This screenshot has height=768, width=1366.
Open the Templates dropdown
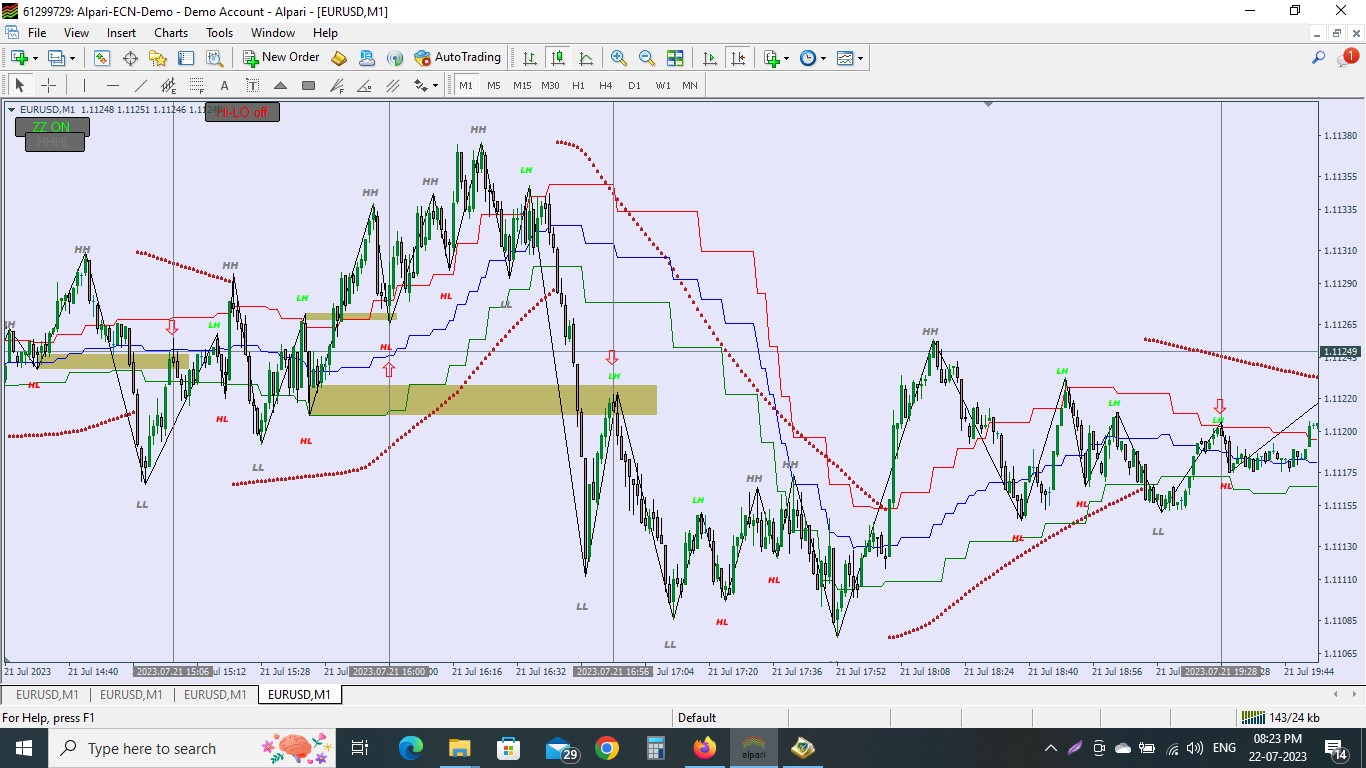[860, 58]
